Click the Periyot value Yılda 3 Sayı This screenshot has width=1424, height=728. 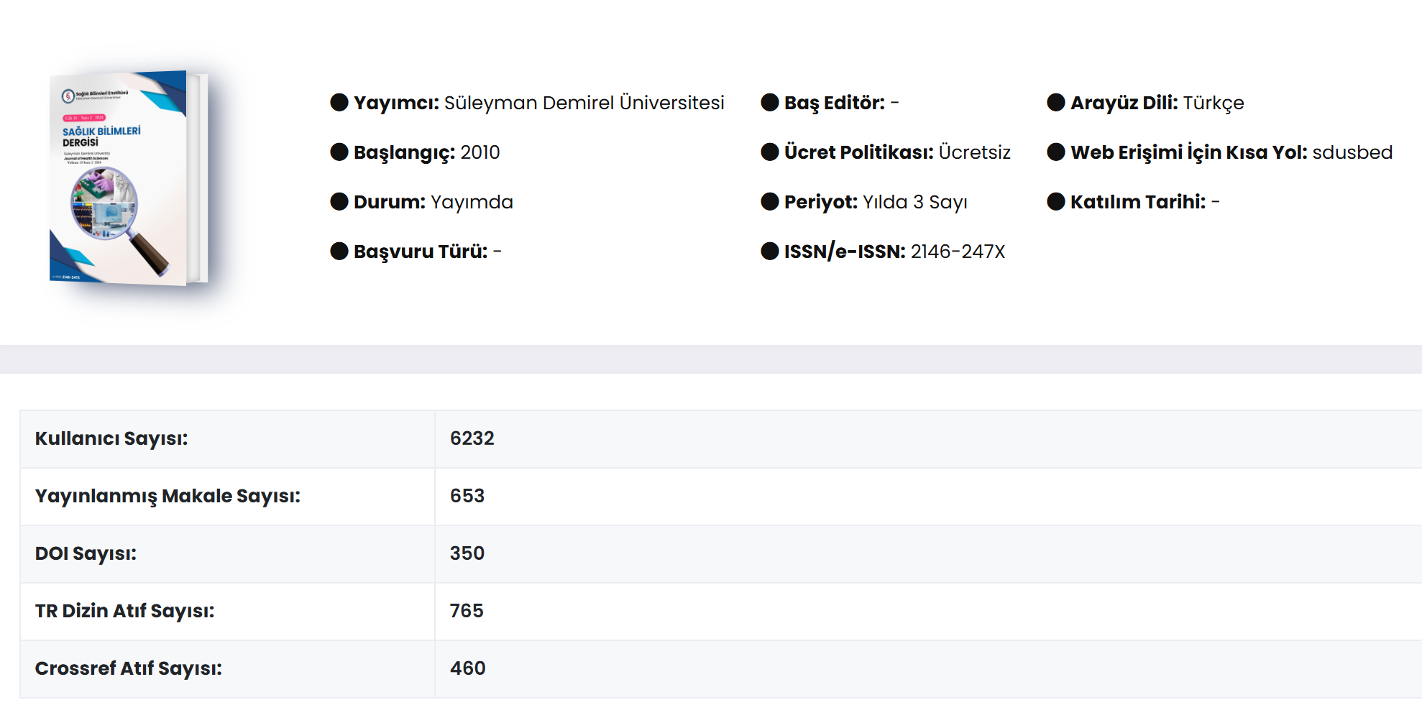(x=915, y=202)
